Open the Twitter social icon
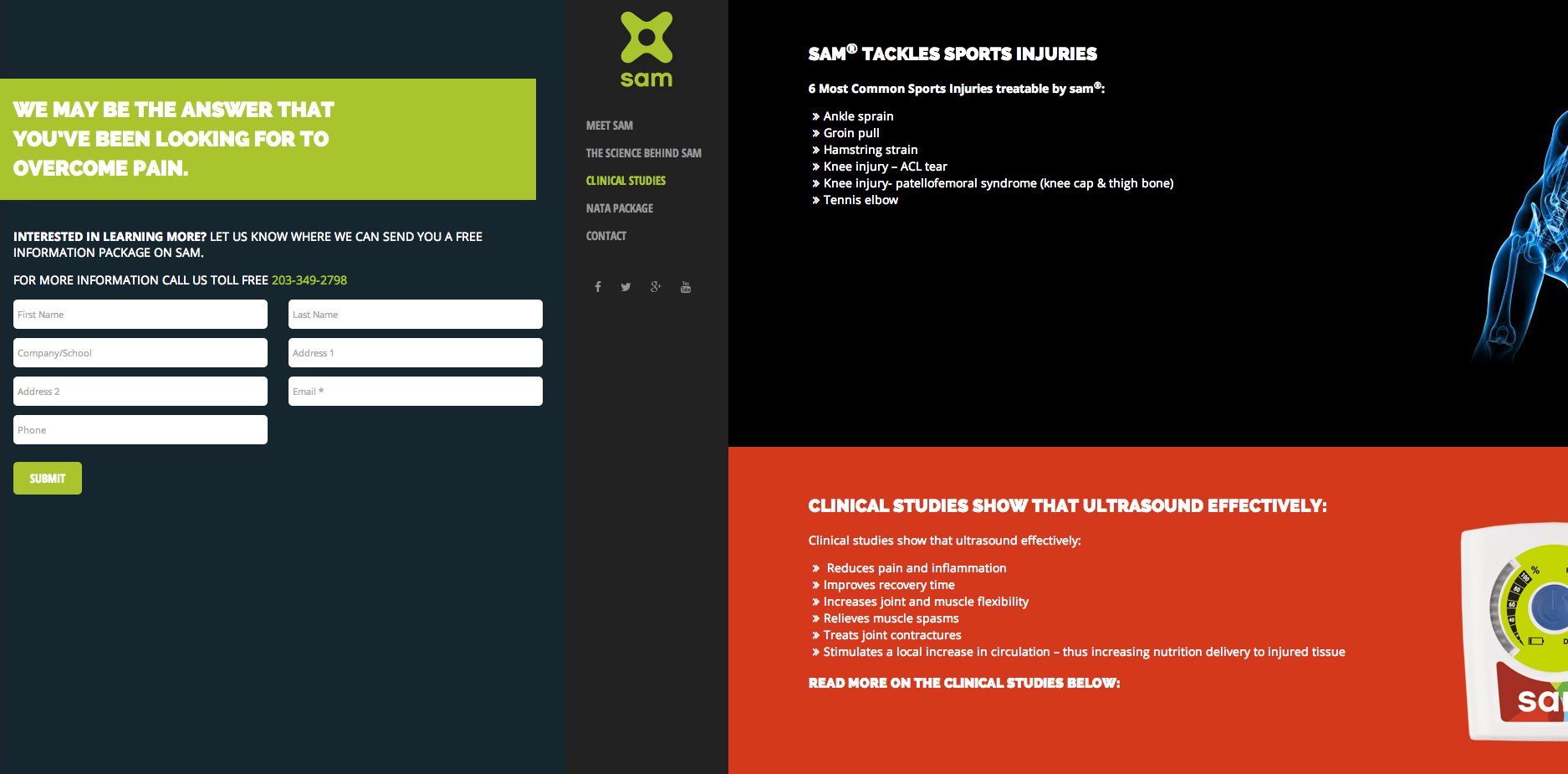Viewport: 1568px width, 774px height. pos(626,287)
